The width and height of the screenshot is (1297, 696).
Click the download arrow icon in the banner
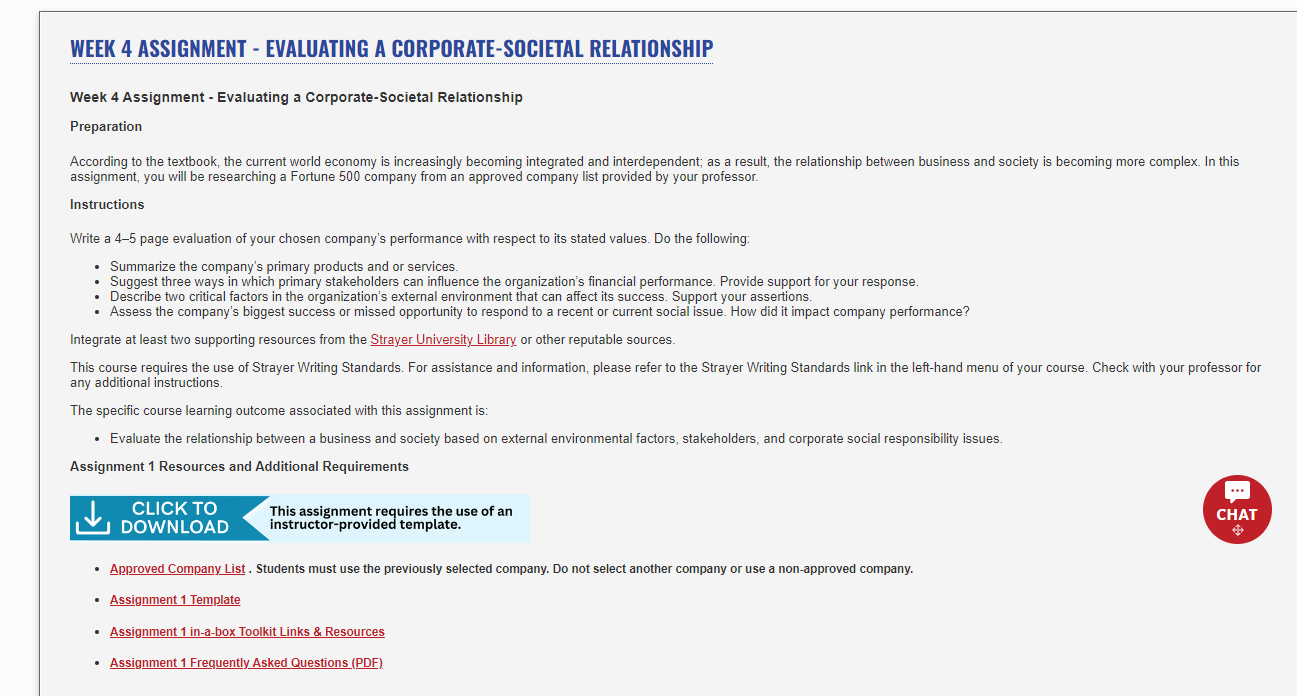tap(92, 518)
